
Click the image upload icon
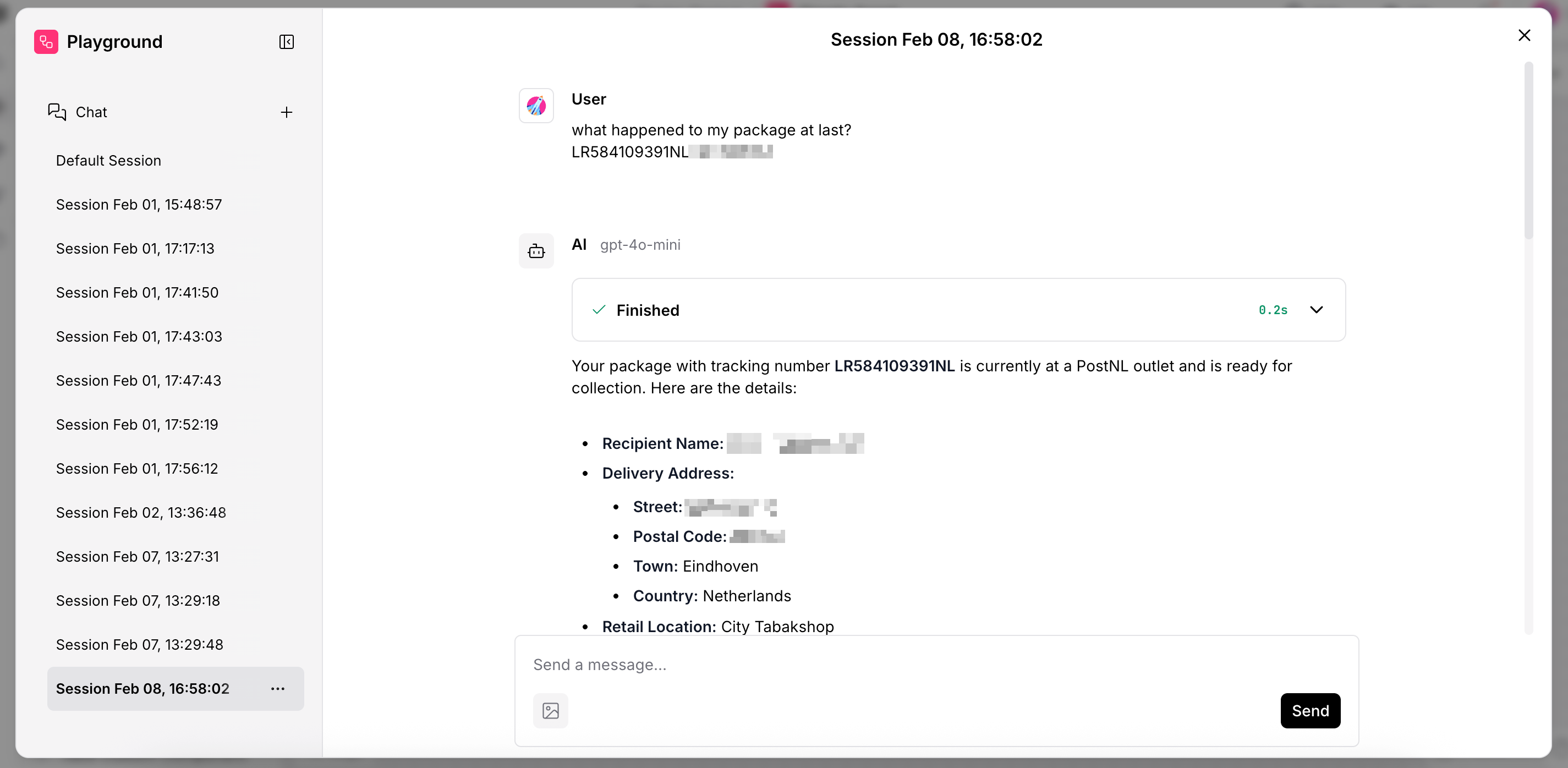tap(550, 710)
